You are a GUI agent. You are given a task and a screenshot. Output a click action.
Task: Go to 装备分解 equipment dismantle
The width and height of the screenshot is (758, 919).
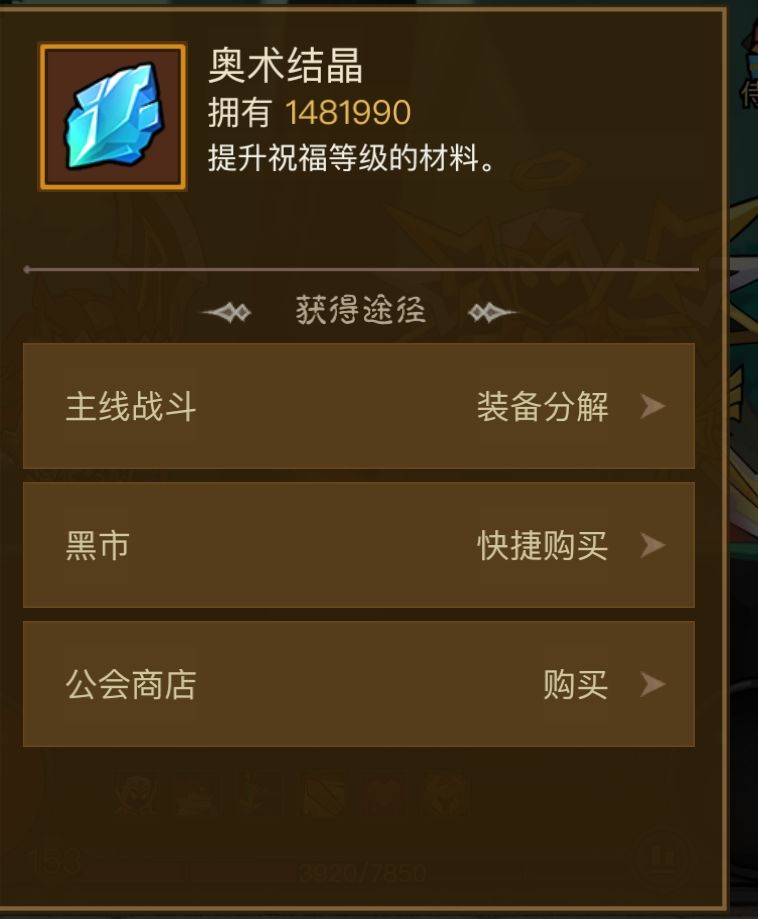click(x=542, y=406)
